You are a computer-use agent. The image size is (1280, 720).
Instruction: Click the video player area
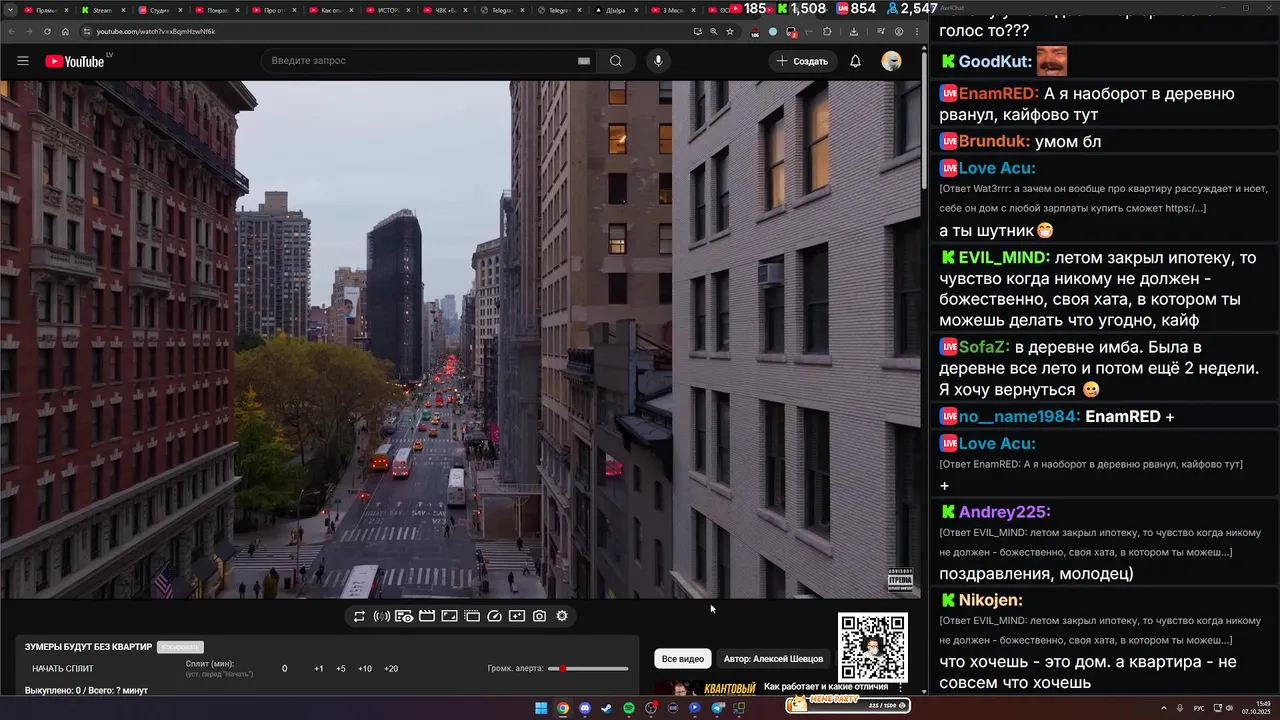(460, 340)
